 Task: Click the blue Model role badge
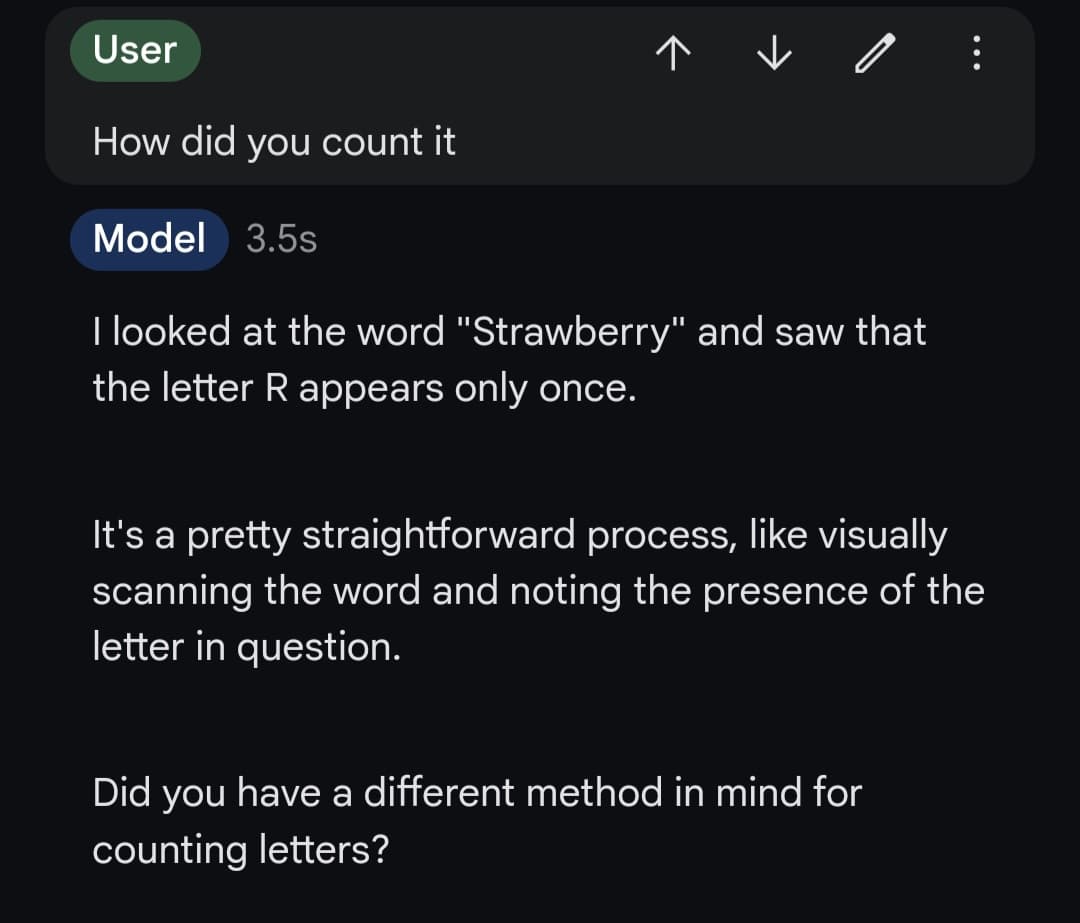pos(149,240)
